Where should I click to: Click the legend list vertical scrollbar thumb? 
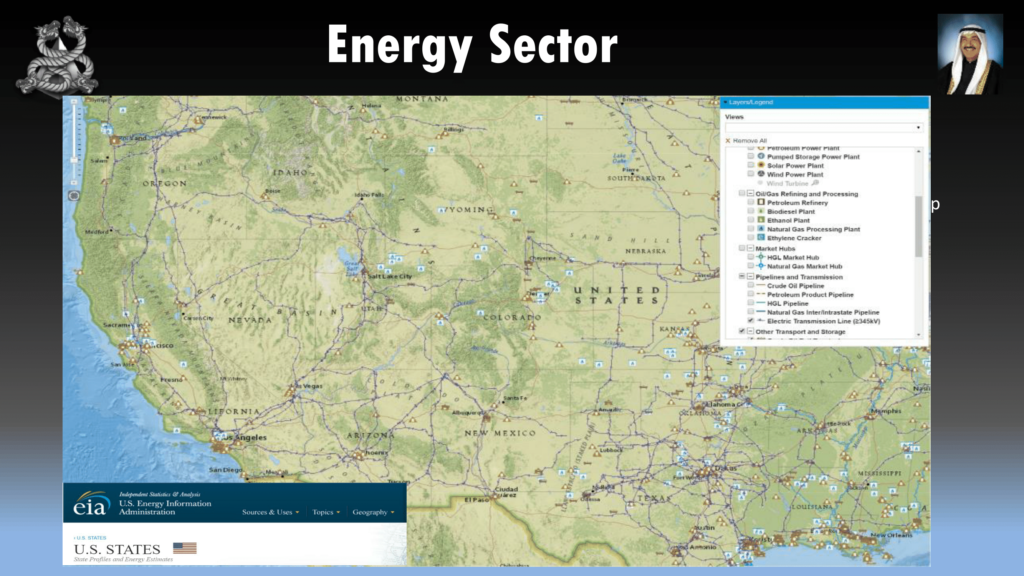(919, 226)
